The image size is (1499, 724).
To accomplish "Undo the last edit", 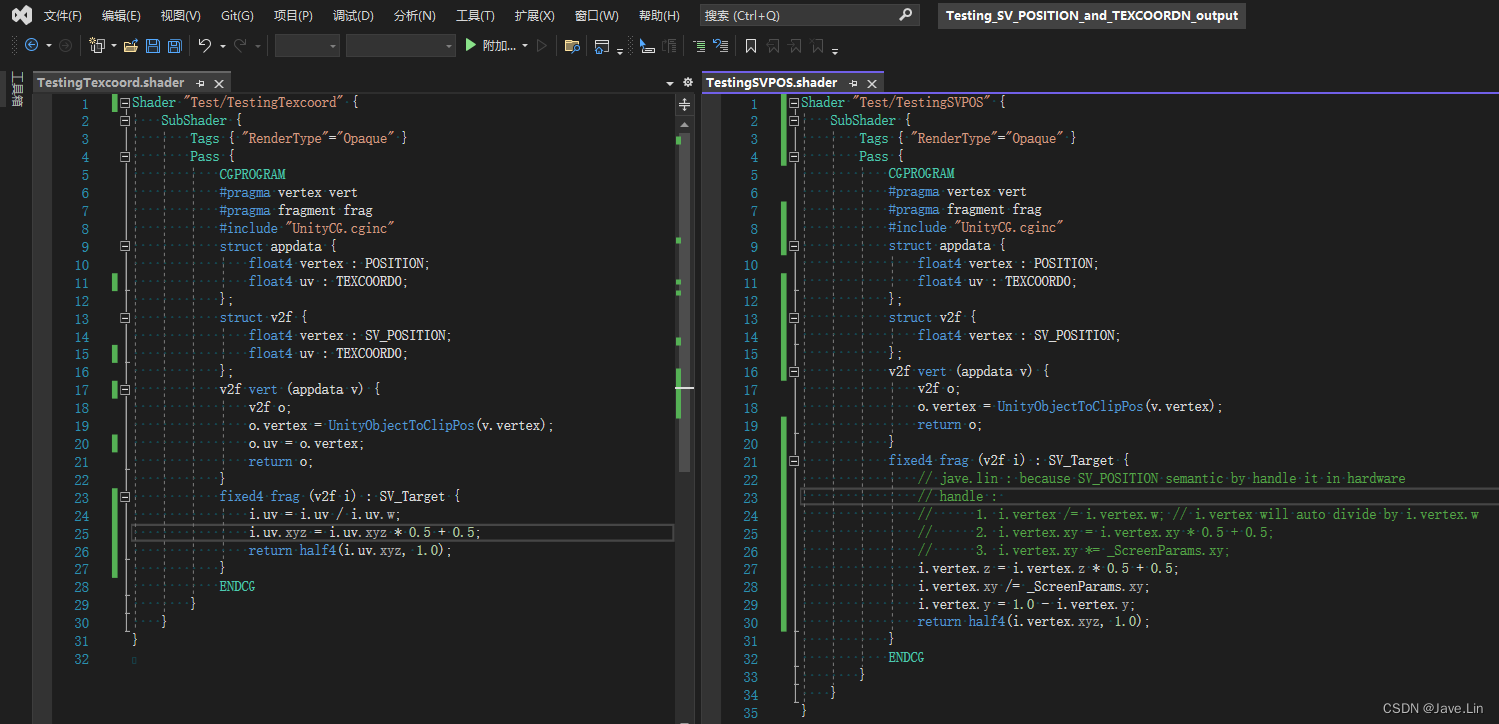I will [205, 45].
